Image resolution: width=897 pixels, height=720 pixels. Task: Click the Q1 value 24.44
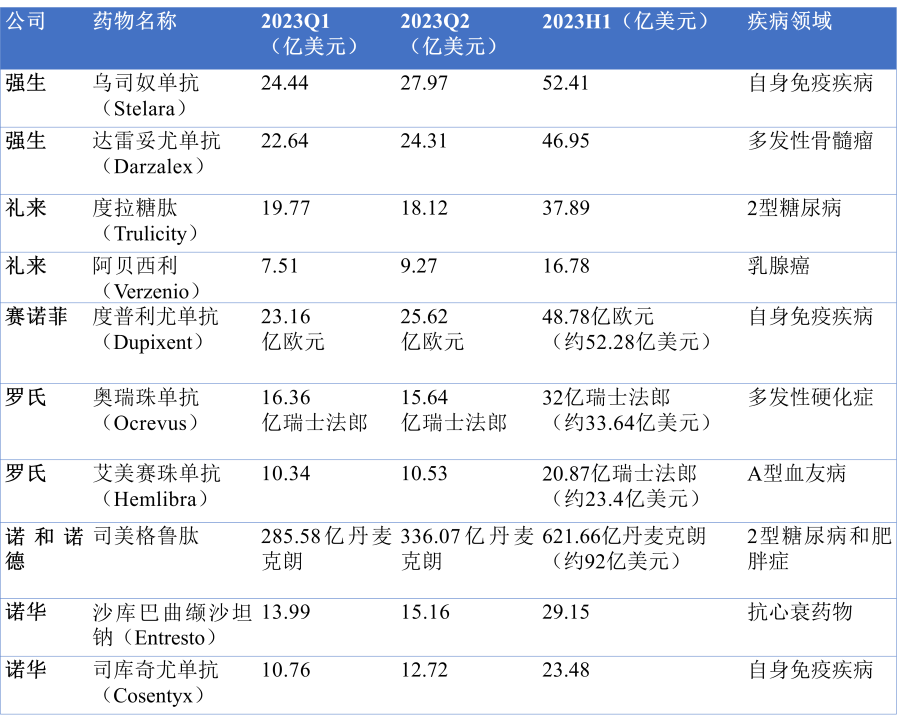pos(285,83)
